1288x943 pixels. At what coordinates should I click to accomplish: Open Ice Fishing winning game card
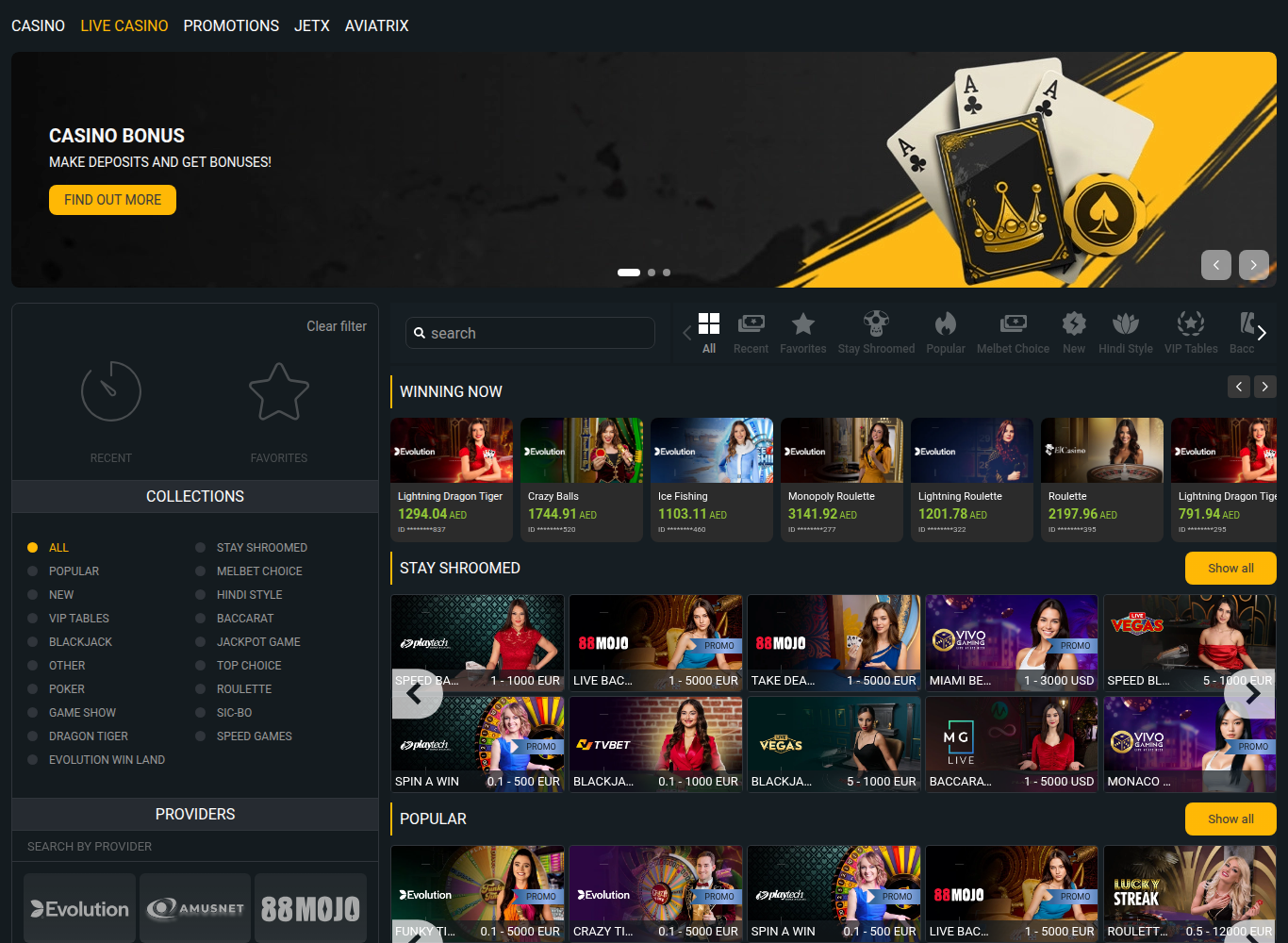(712, 480)
